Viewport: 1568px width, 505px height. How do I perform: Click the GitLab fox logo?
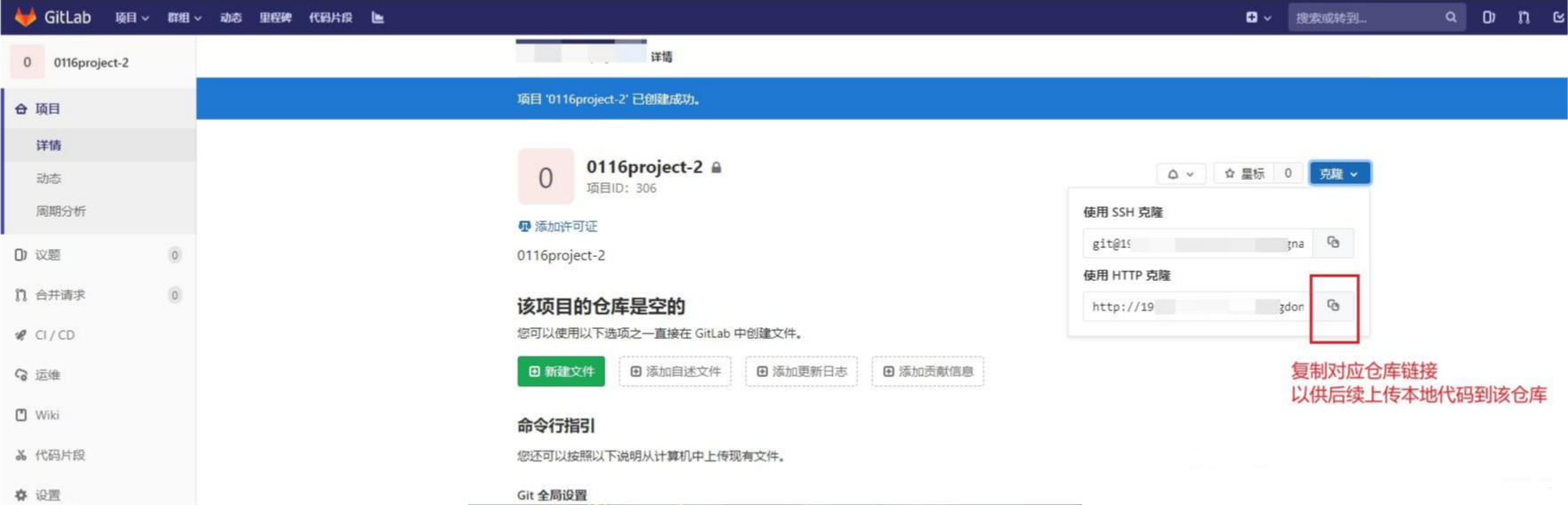click(x=26, y=17)
